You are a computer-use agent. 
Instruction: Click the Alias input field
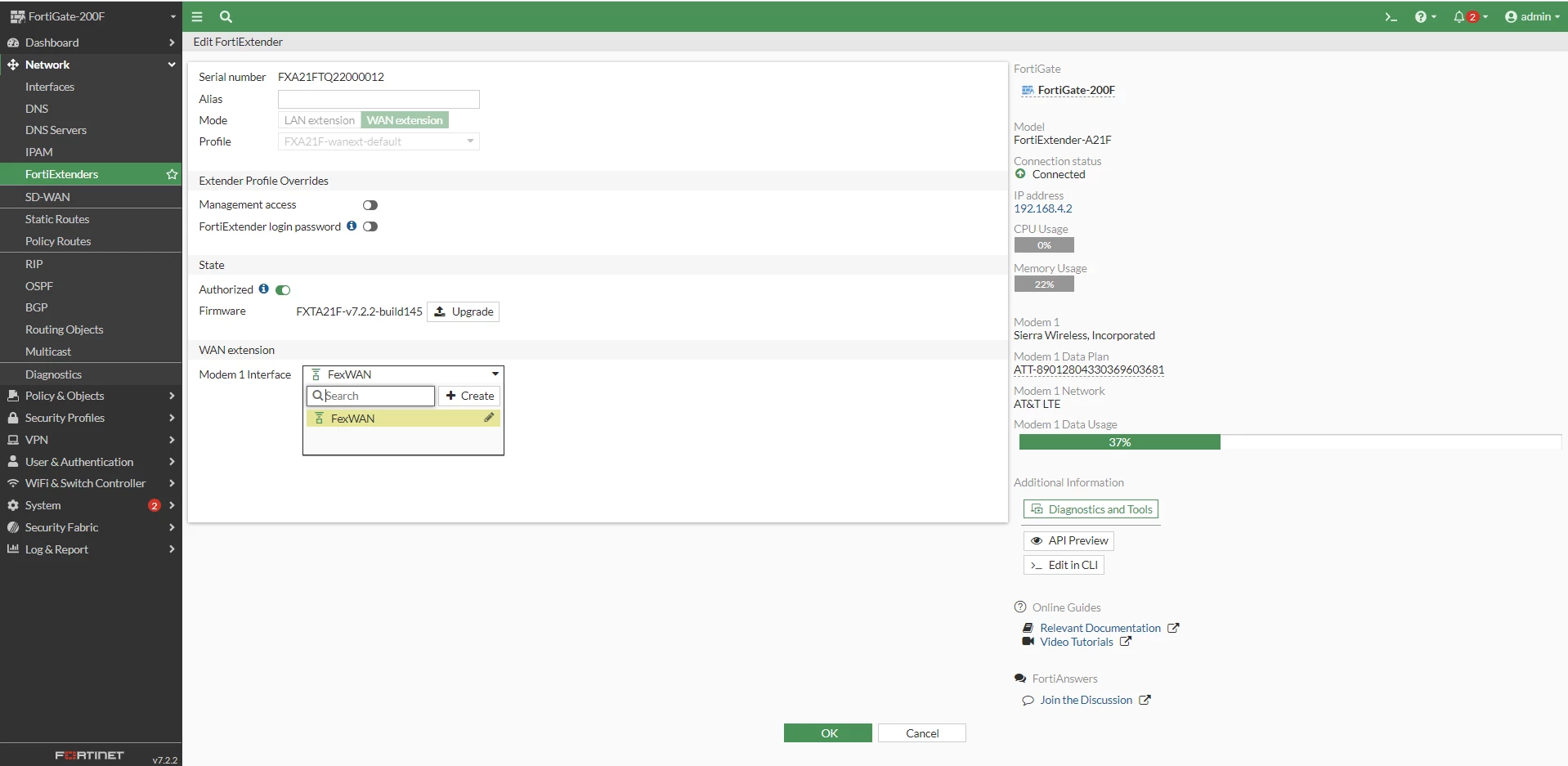pyautogui.click(x=379, y=99)
